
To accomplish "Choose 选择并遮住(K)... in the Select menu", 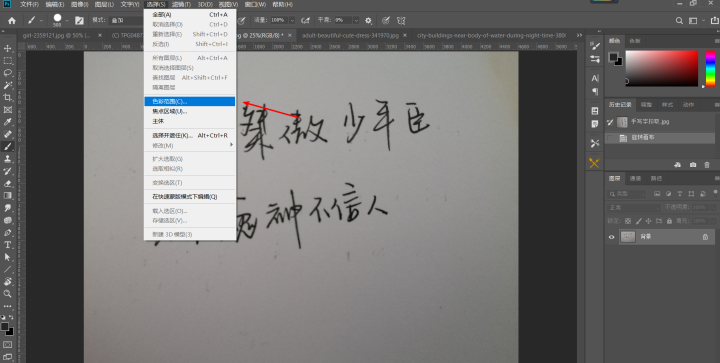I will tap(190, 135).
